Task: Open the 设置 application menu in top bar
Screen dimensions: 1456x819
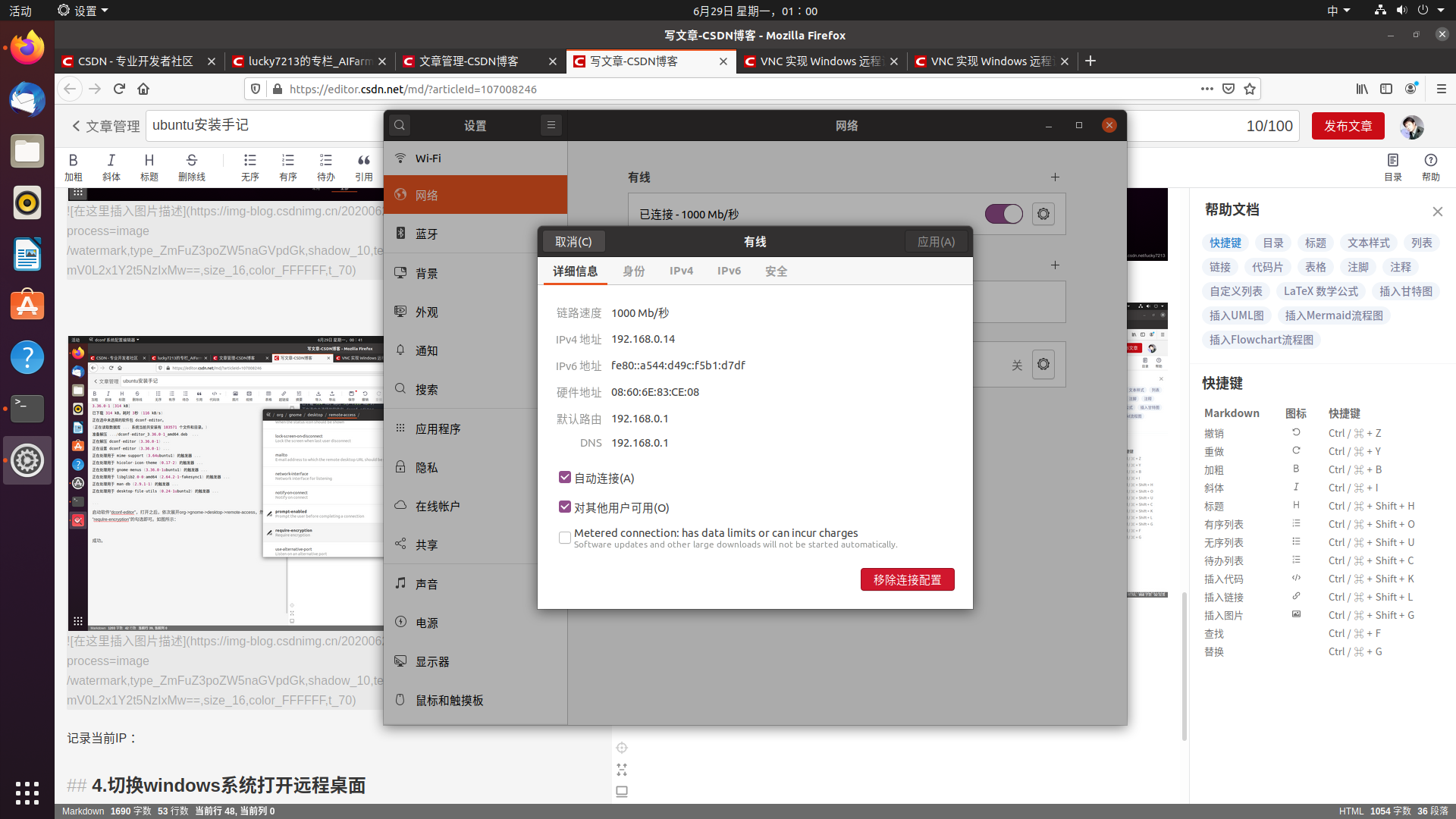Action: pyautogui.click(x=83, y=11)
